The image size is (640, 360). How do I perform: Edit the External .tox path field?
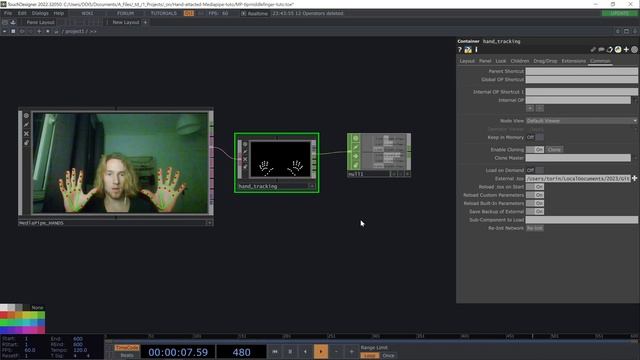578,178
